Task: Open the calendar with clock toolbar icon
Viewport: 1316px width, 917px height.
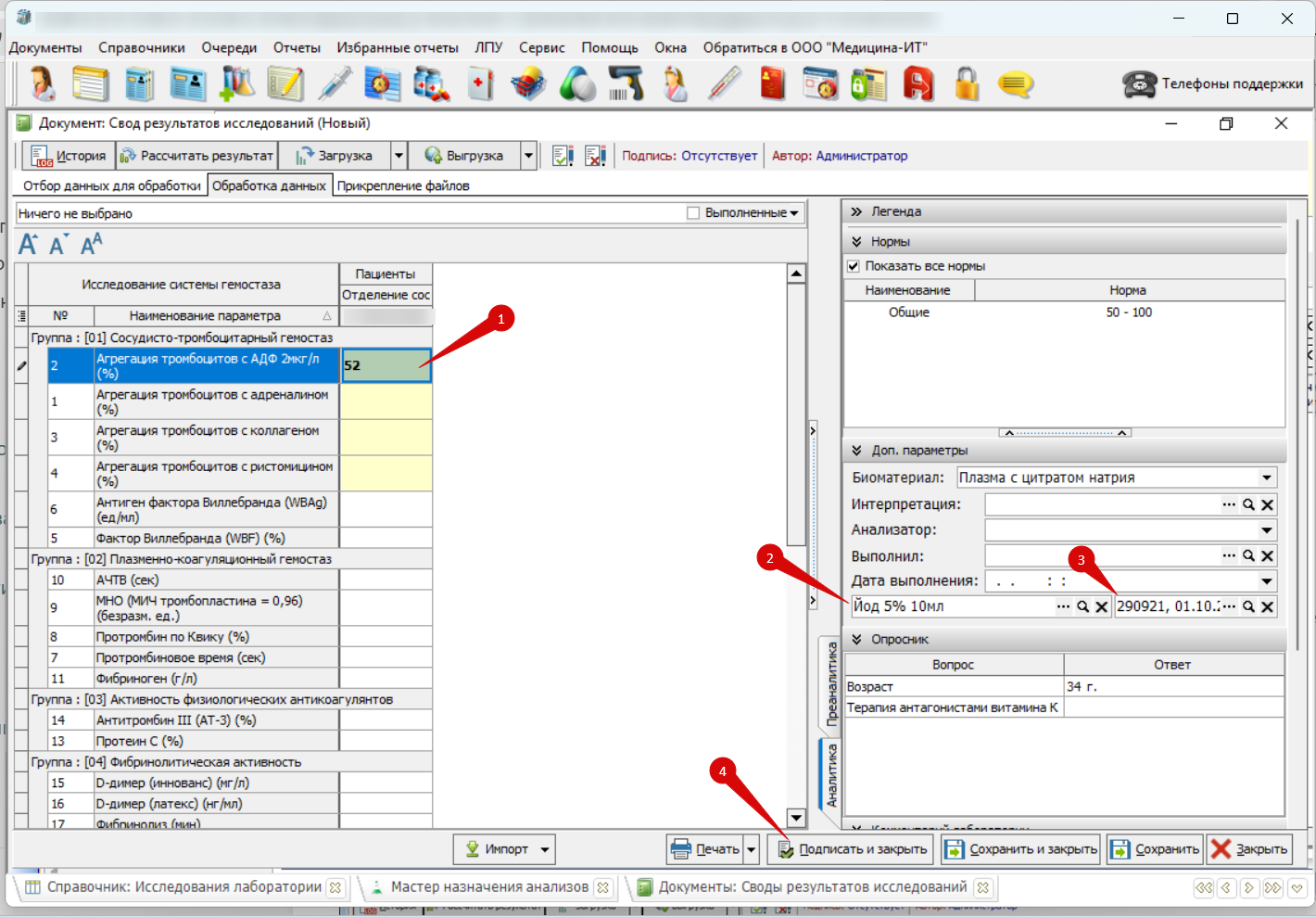Action: (x=820, y=84)
